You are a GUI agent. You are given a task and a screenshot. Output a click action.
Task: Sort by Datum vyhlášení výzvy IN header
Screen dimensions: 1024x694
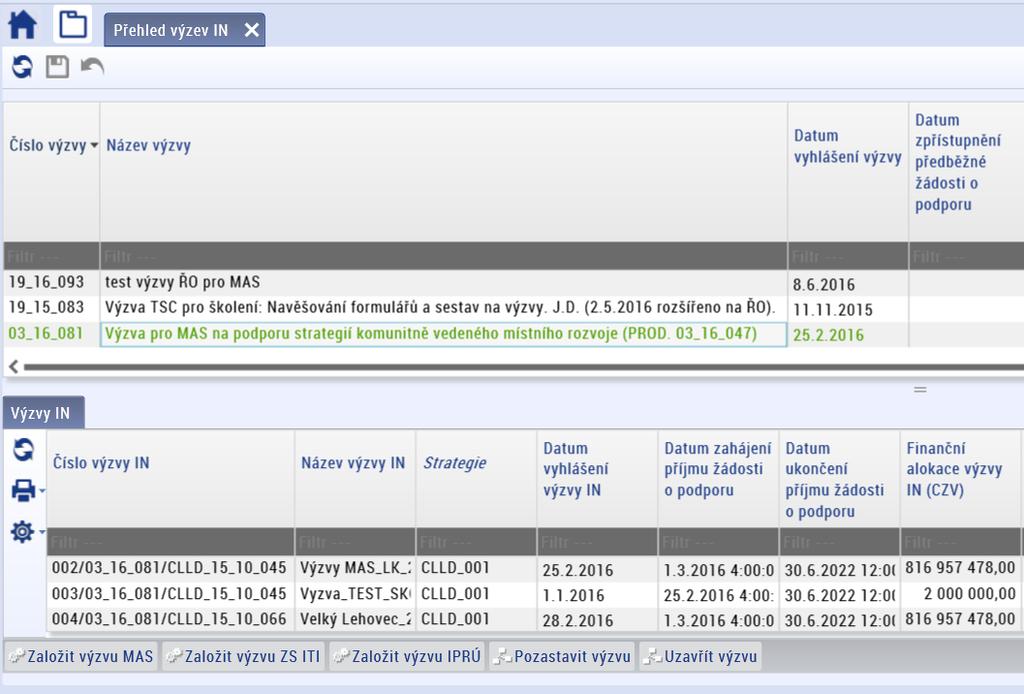pos(575,469)
